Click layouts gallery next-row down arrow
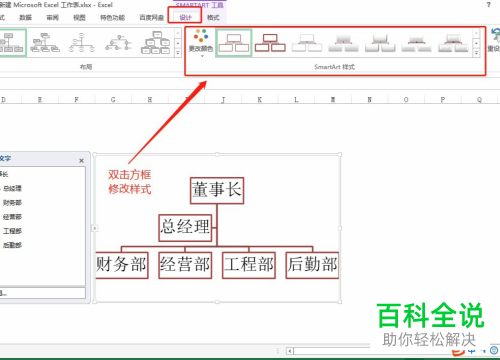 (x=178, y=43)
